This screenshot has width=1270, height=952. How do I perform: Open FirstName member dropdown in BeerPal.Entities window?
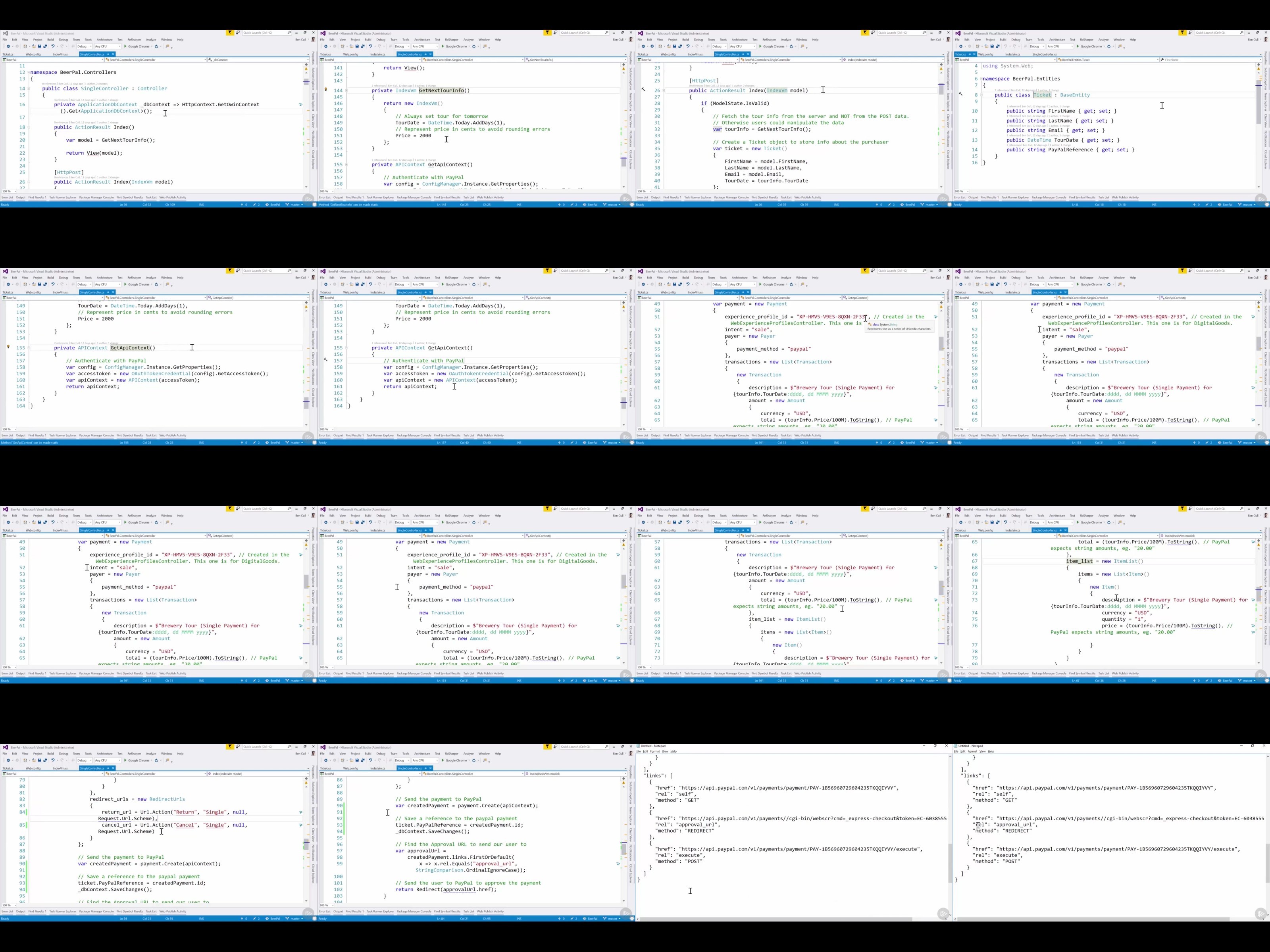[1211, 59]
